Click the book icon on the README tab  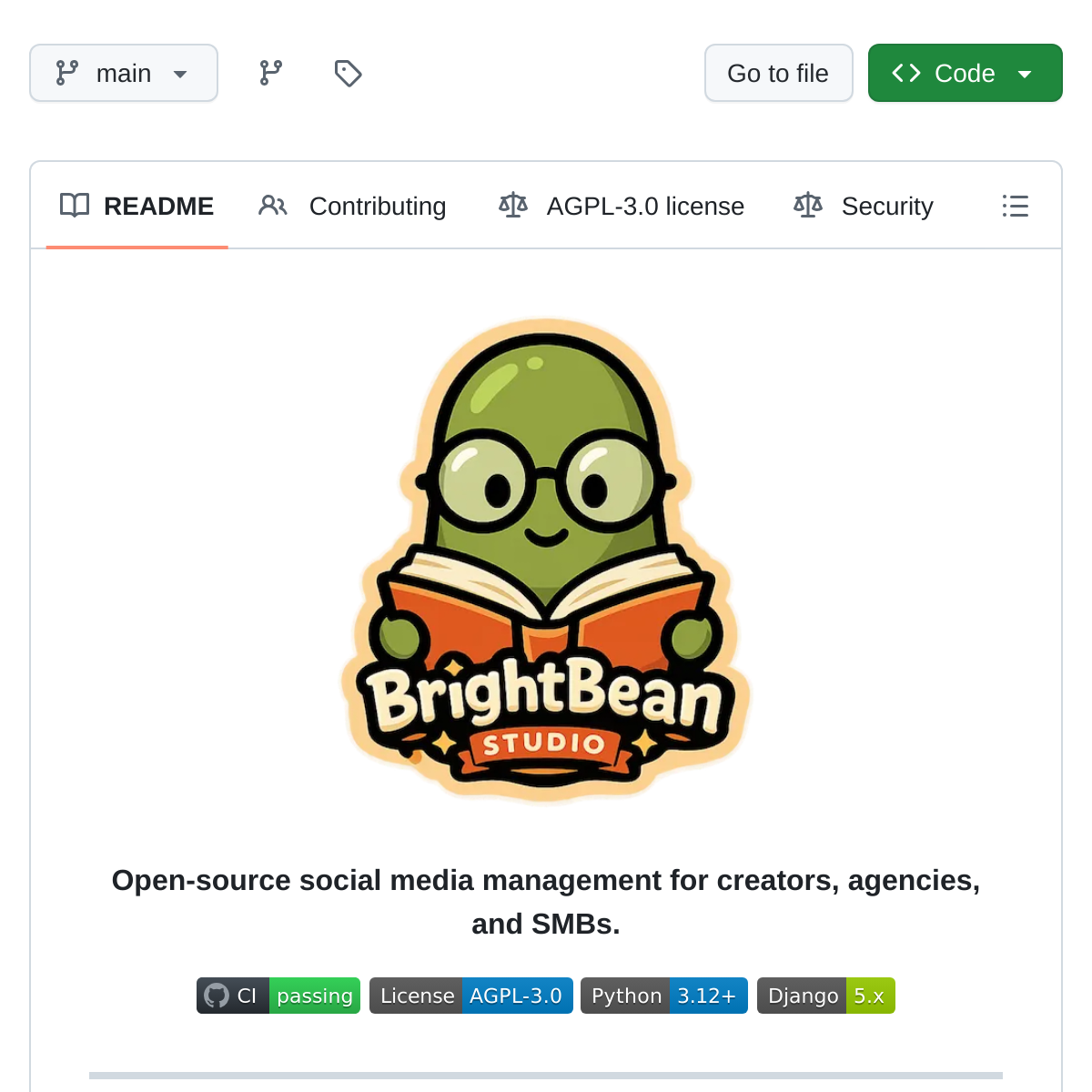pos(75,206)
